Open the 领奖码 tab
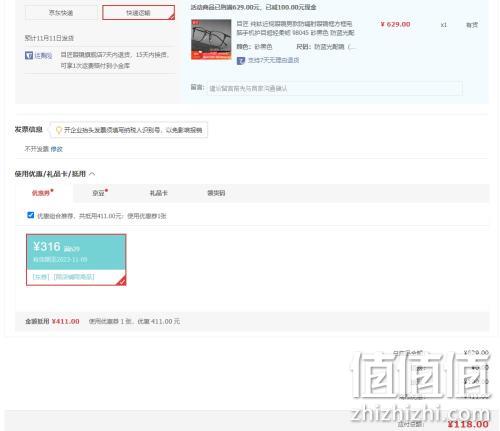500x431 pixels. pyautogui.click(x=216, y=193)
